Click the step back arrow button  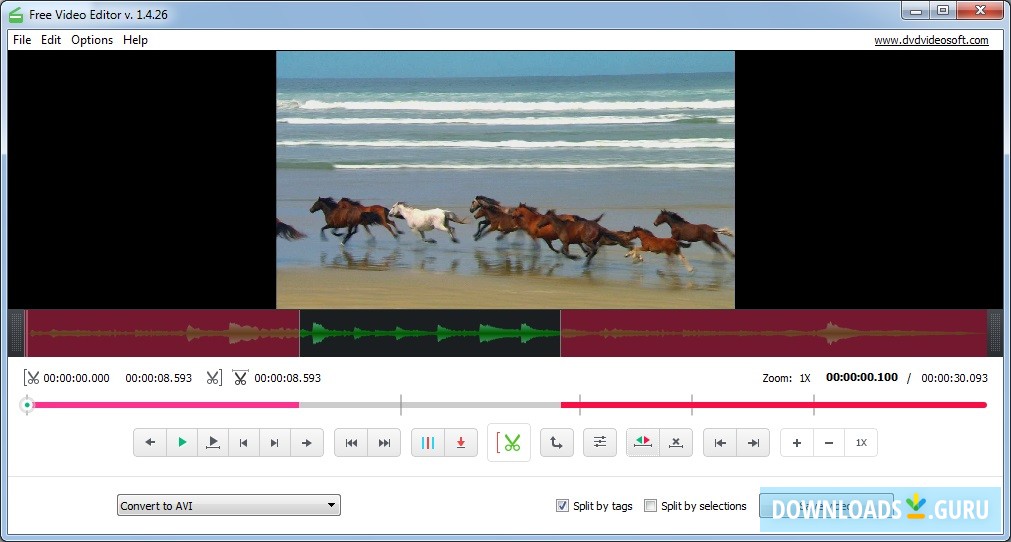150,443
